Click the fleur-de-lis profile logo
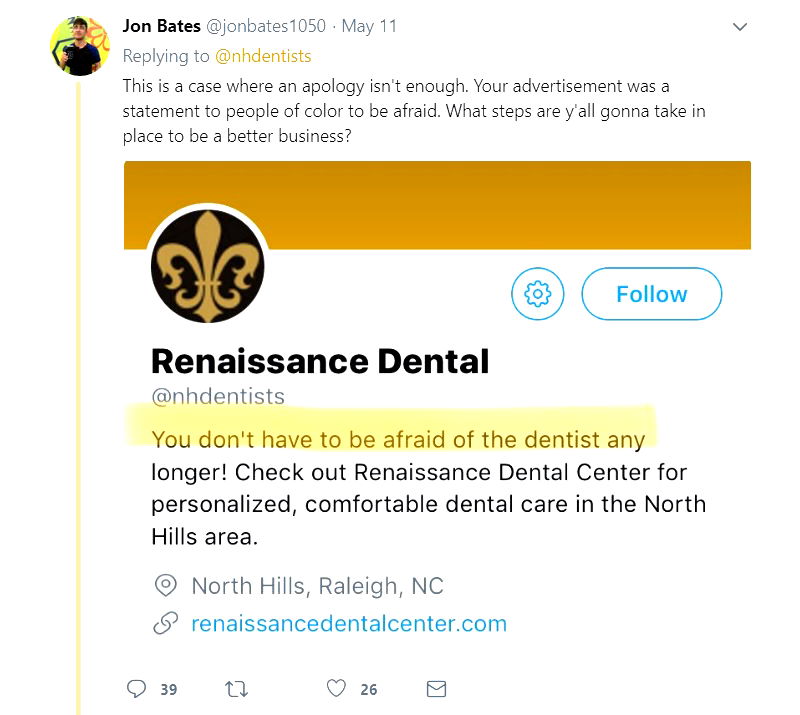This screenshot has height=715, width=800. pos(207,265)
